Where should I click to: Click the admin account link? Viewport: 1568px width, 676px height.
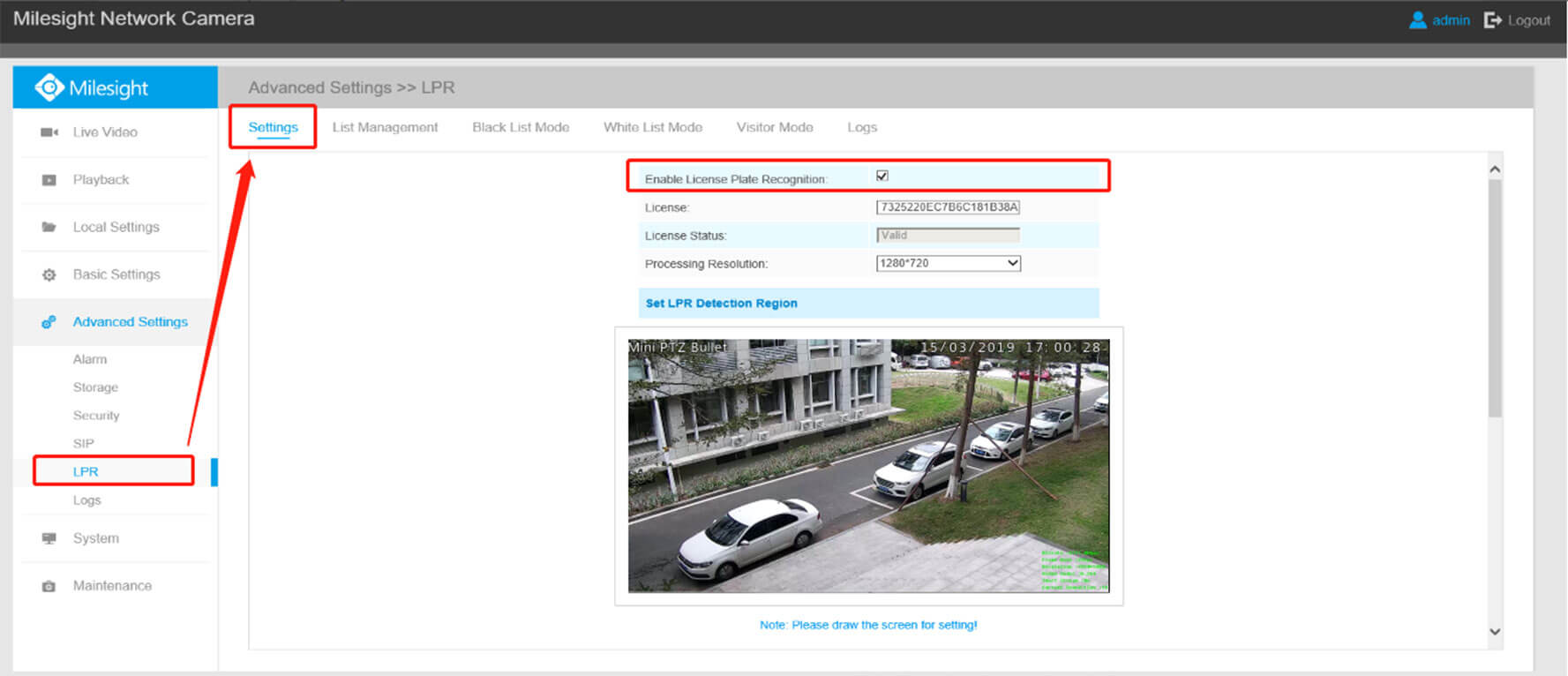(1451, 19)
